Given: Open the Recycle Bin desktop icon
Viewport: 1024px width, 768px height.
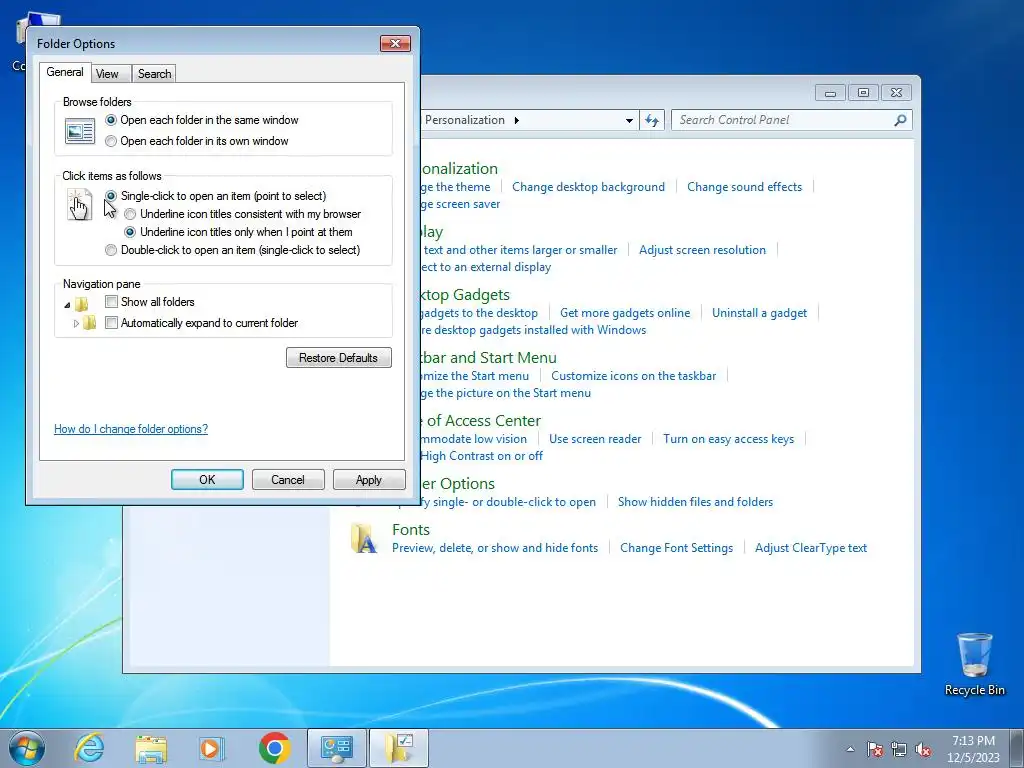Looking at the screenshot, I should point(974,664).
